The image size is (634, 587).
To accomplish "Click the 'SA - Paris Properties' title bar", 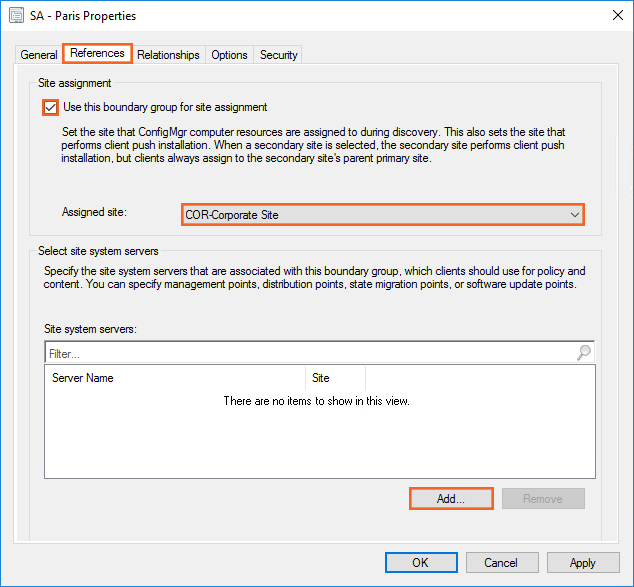I will coord(300,16).
